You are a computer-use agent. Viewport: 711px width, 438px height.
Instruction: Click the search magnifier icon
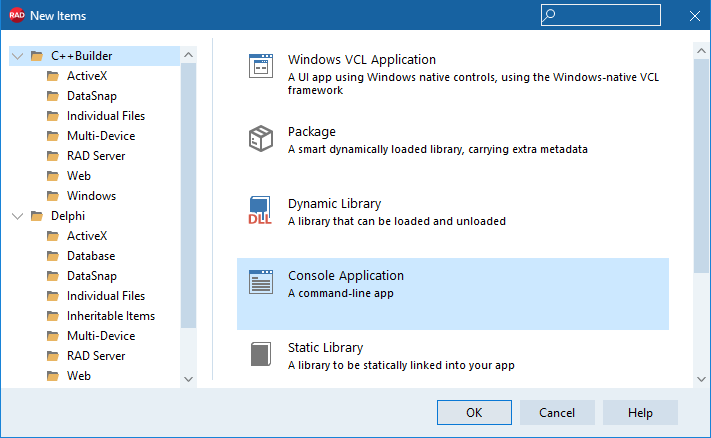549,15
